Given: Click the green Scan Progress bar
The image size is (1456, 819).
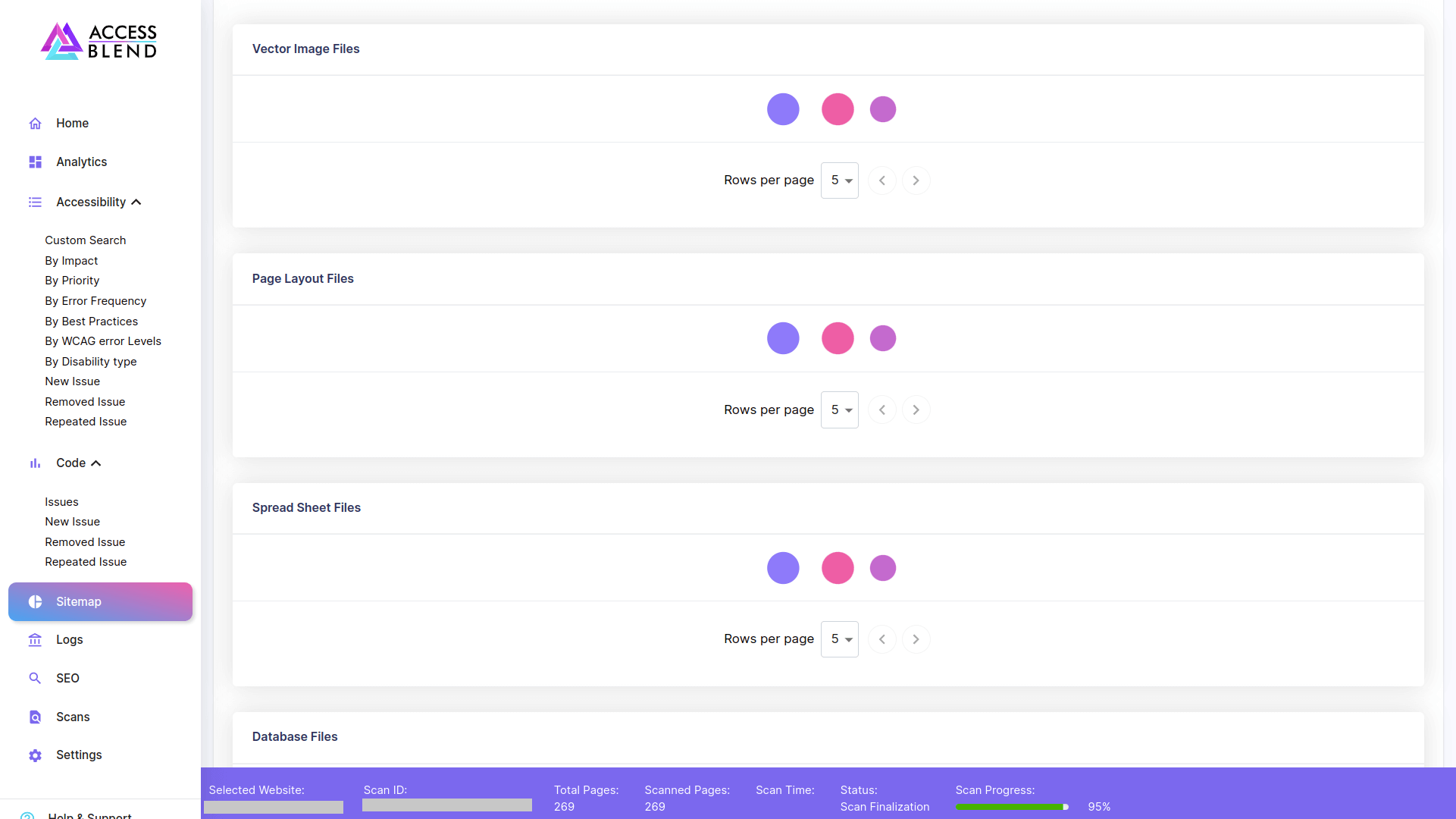Looking at the screenshot, I should click(1012, 807).
